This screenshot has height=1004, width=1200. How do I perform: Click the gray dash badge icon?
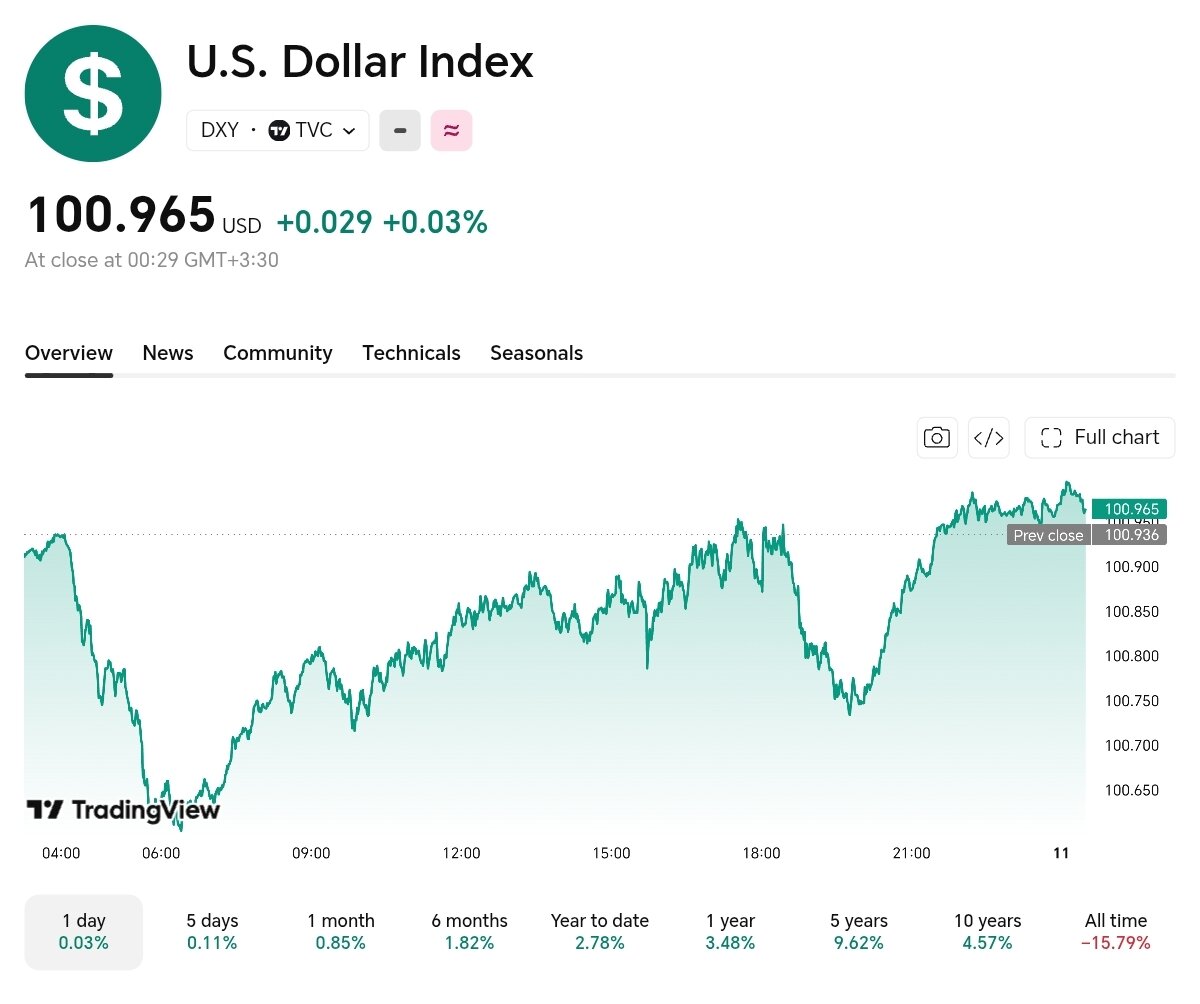(400, 130)
